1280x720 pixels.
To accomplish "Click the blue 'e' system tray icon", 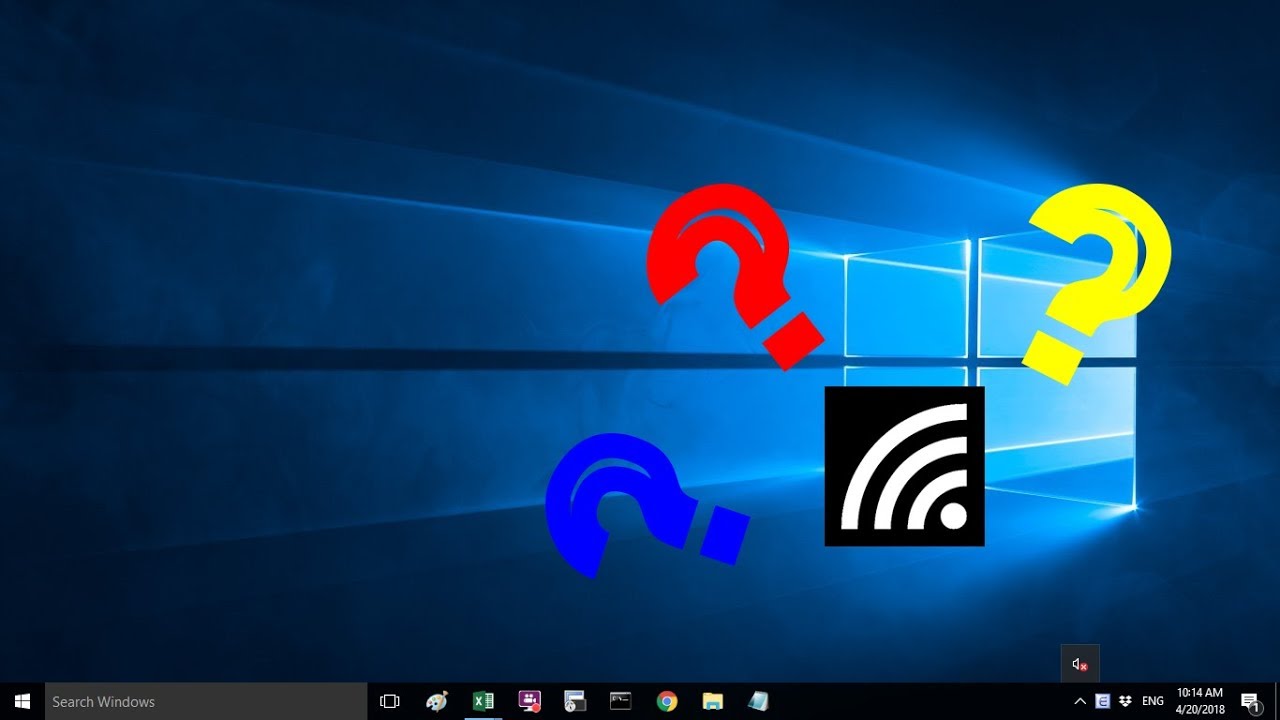I will point(1102,701).
